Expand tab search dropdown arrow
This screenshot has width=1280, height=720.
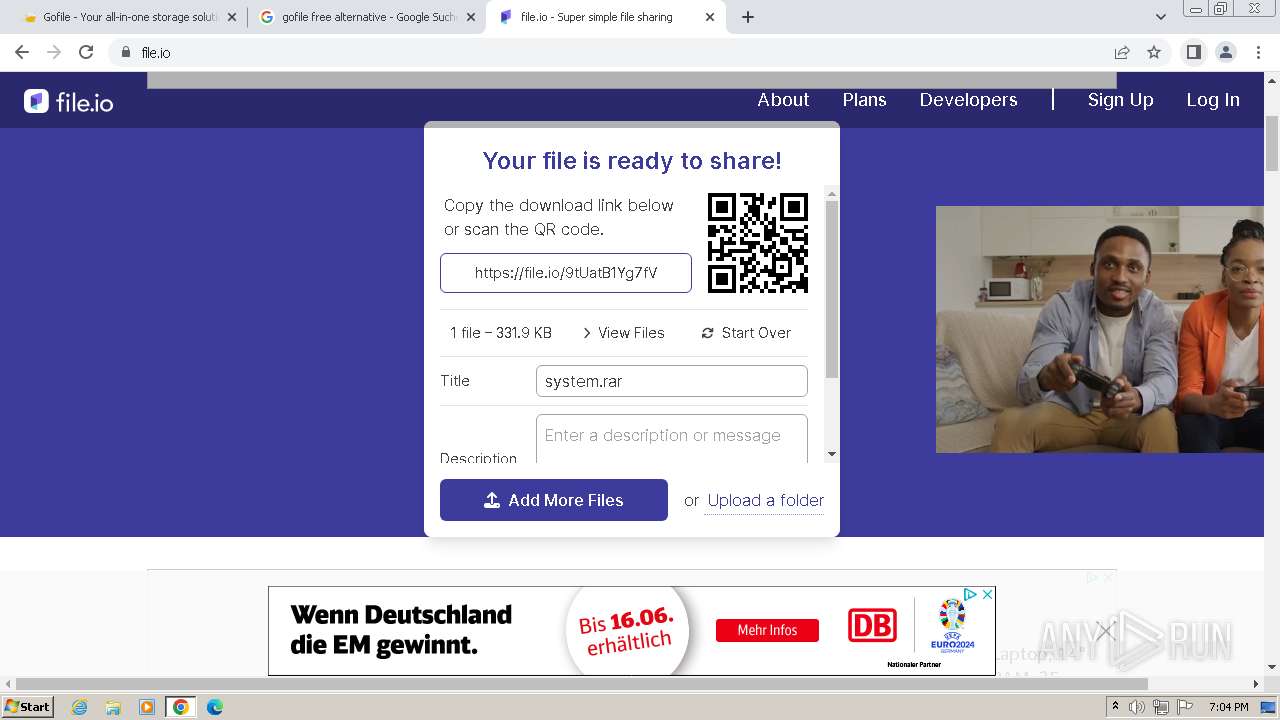[1160, 17]
